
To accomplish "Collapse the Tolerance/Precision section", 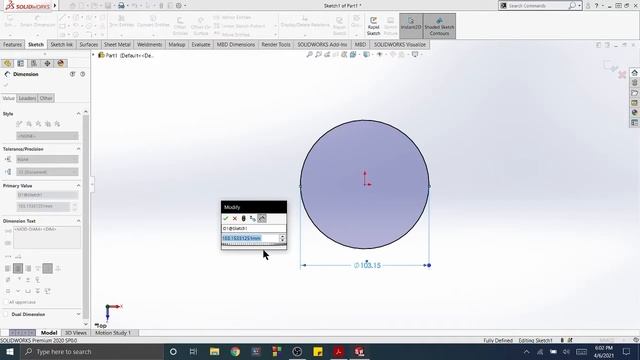I will [78, 149].
